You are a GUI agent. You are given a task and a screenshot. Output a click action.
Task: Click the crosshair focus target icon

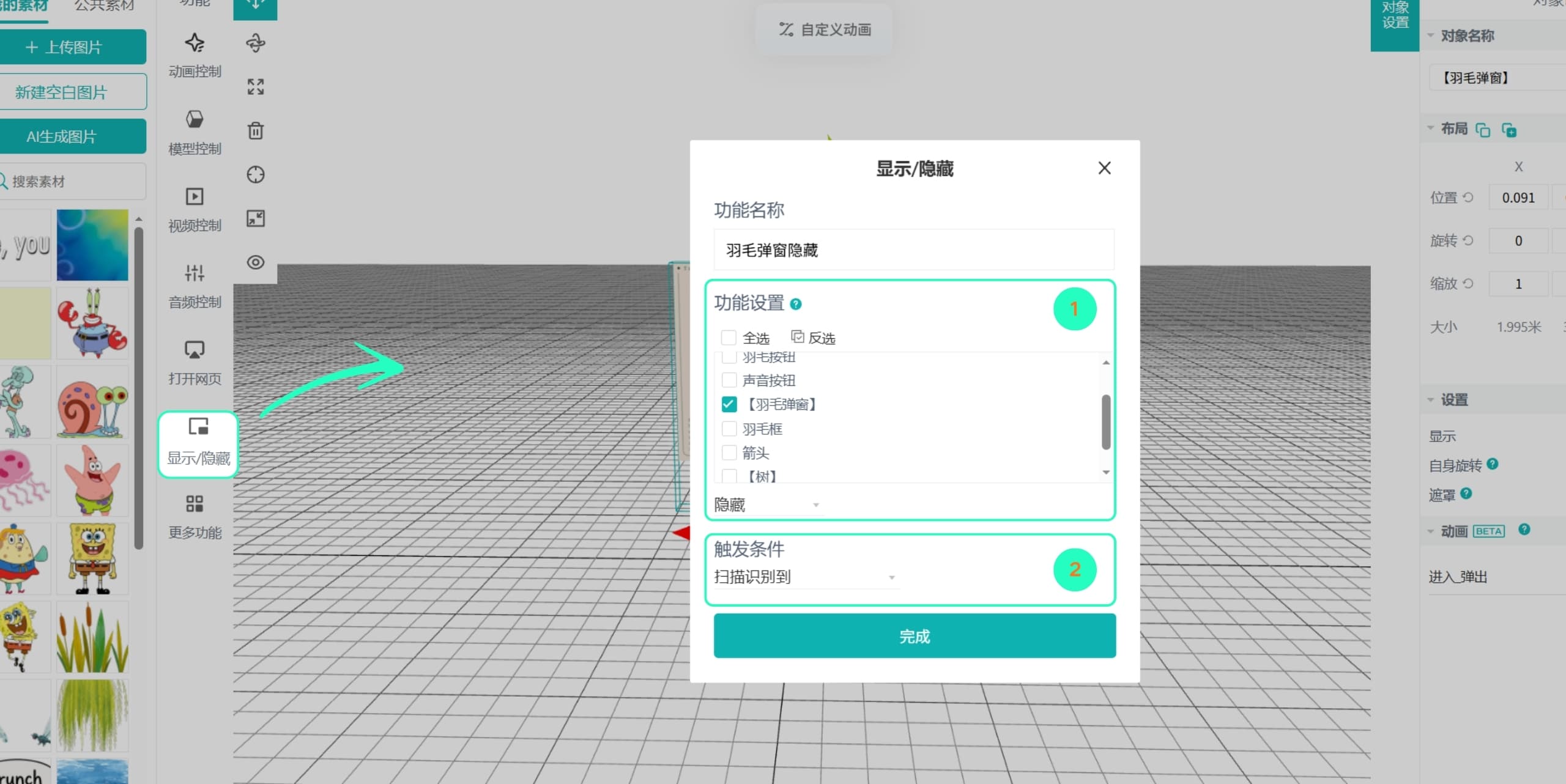click(256, 175)
